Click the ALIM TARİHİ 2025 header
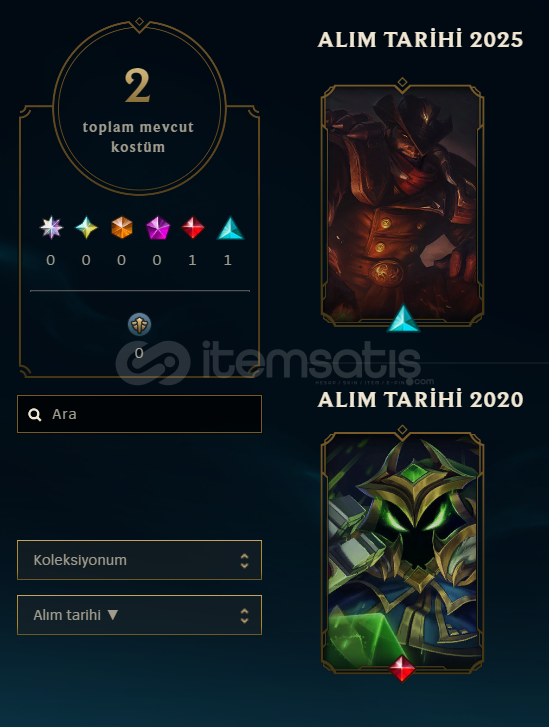The width and height of the screenshot is (549, 727). [x=420, y=39]
